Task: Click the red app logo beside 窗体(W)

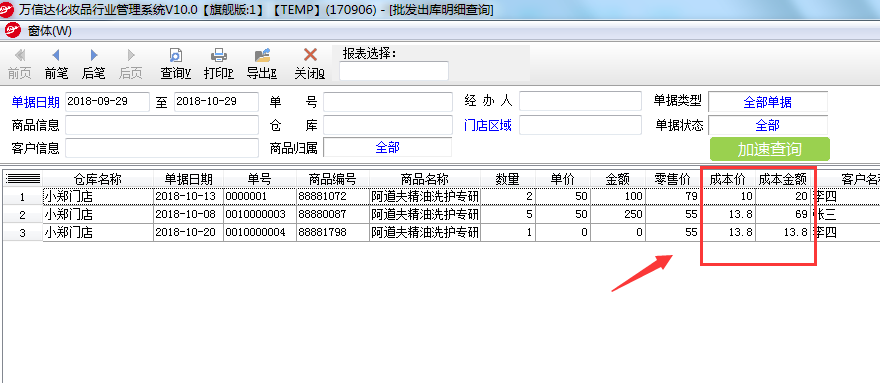Action: 12,30
